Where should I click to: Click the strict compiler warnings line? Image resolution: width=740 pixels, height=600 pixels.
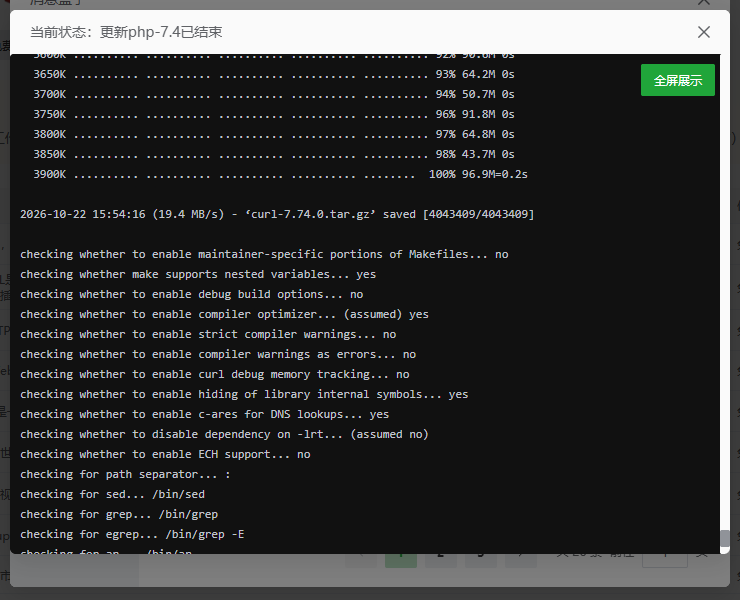click(x=208, y=334)
